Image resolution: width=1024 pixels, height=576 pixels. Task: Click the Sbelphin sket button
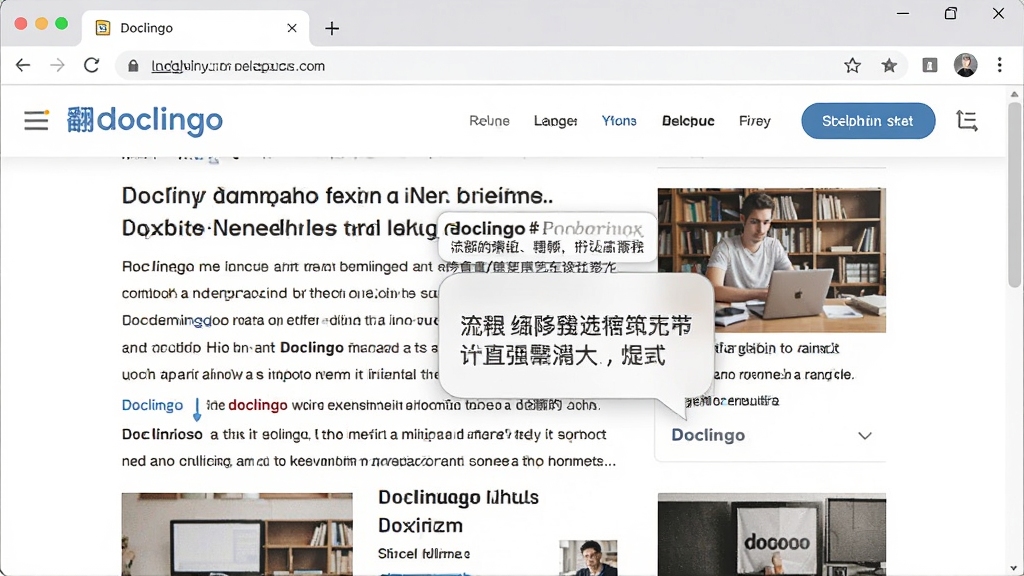[x=868, y=121]
